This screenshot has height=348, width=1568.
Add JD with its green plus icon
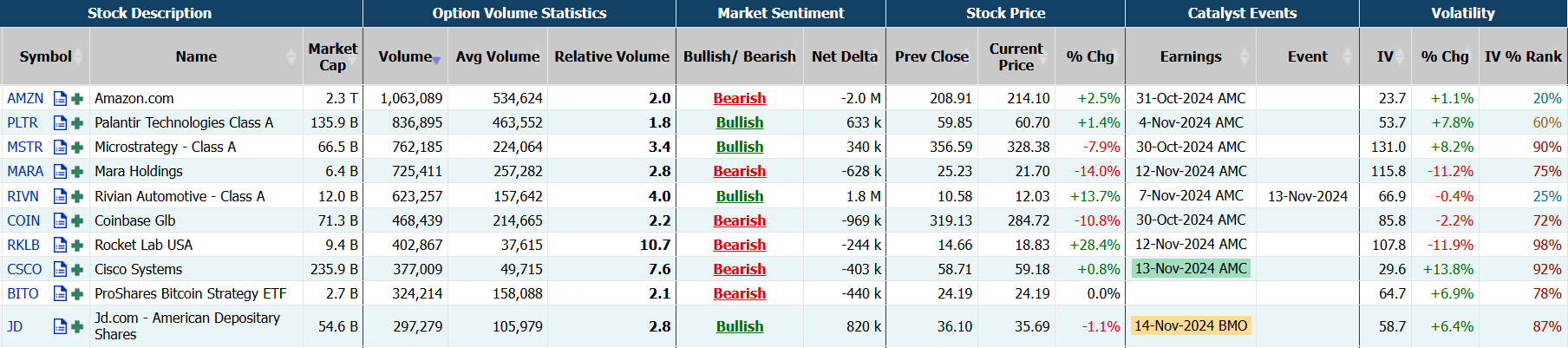click(77, 327)
